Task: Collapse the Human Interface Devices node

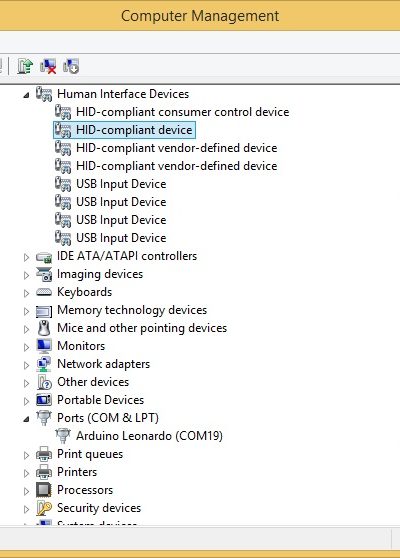Action: [x=26, y=95]
